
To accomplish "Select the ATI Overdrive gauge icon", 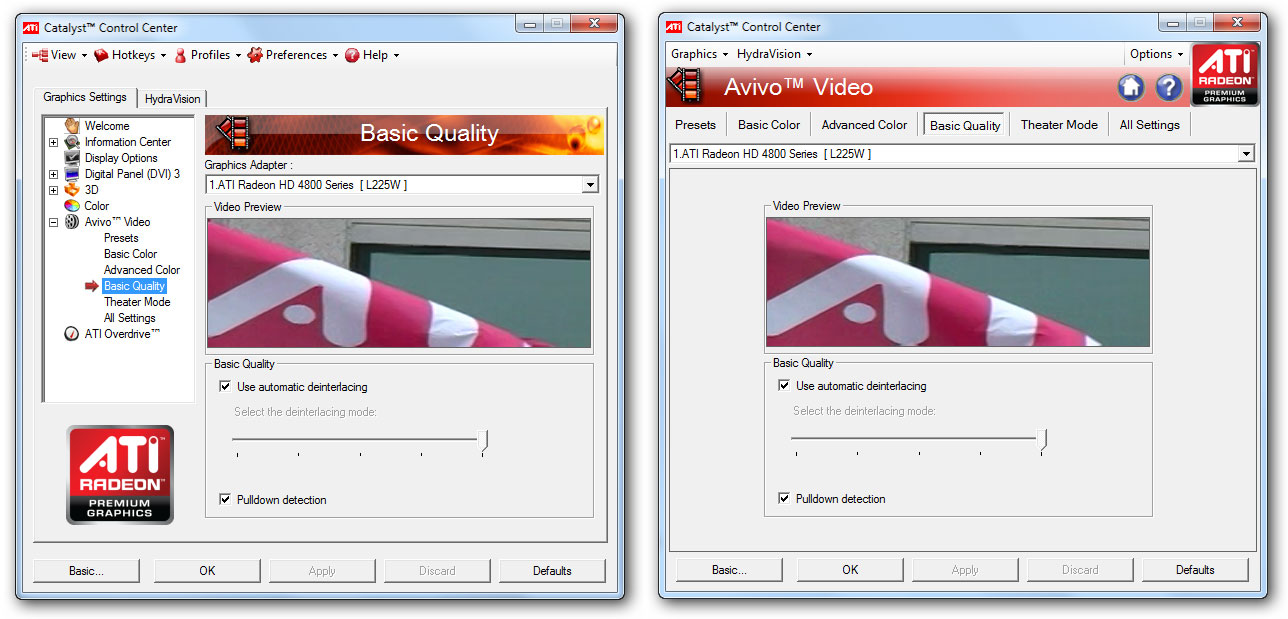I will click(72, 334).
